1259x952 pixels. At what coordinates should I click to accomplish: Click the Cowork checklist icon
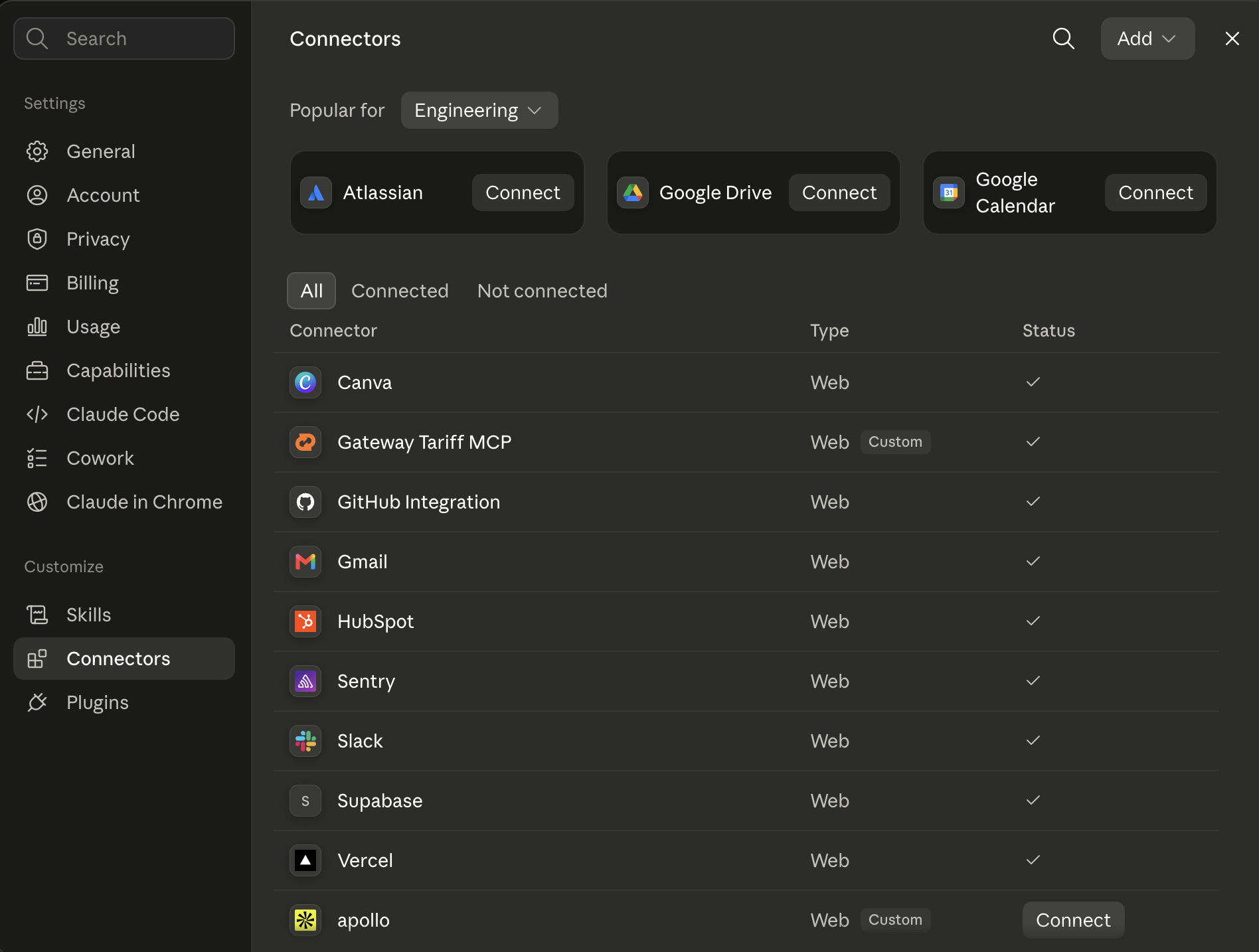coord(37,458)
